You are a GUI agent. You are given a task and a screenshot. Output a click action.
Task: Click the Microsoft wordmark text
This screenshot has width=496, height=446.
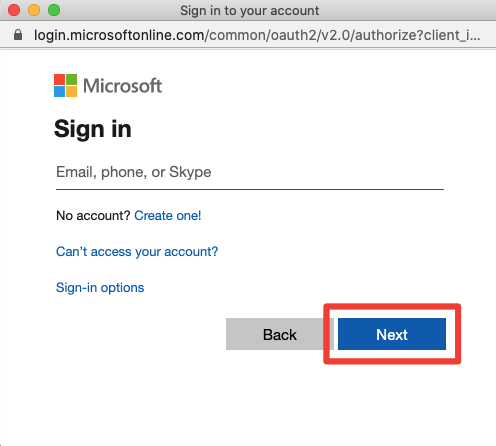point(122,86)
